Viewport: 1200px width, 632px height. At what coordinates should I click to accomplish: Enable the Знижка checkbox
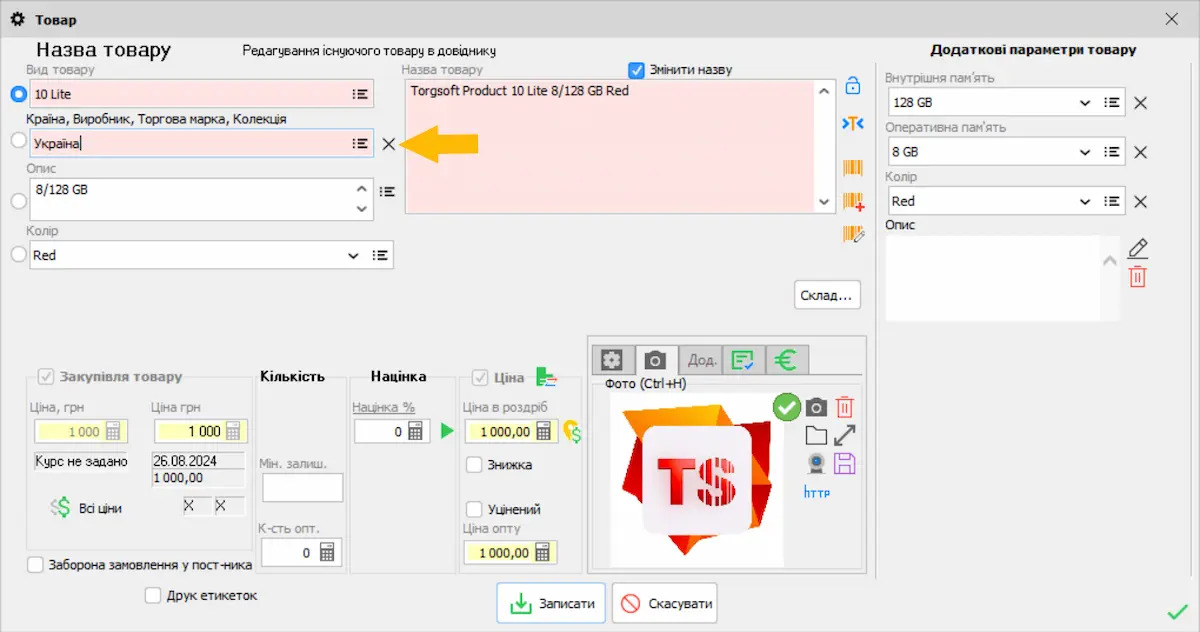click(x=475, y=465)
